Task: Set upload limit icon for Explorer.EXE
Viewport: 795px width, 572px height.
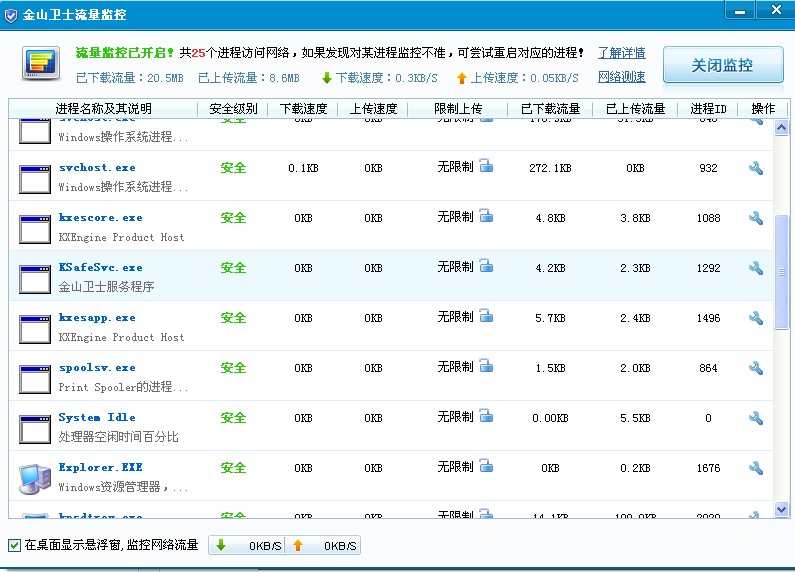Action: pos(486,466)
